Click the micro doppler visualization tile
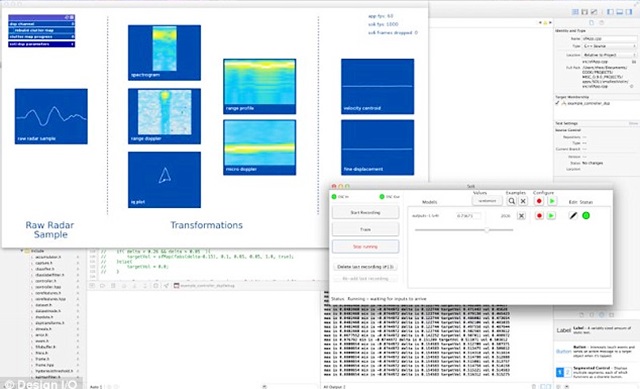Viewport: 640px width, 389px height. 260,147
